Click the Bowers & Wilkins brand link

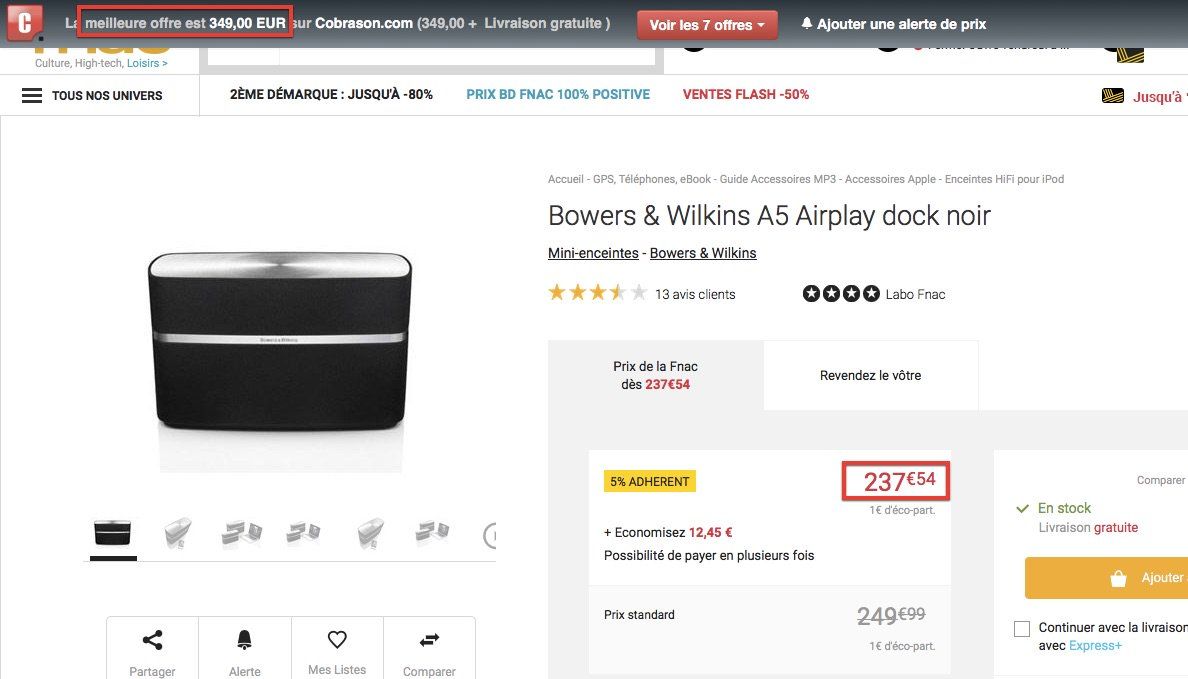703,253
